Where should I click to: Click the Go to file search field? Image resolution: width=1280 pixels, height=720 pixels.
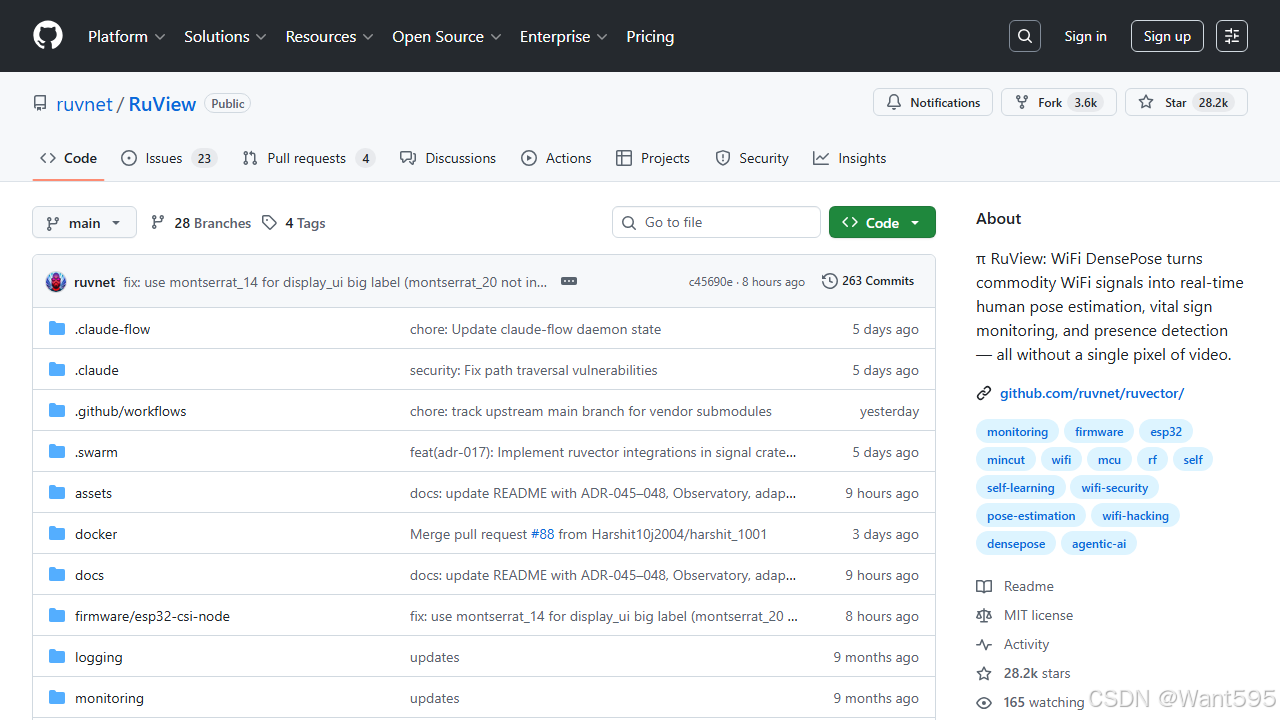[716, 222]
